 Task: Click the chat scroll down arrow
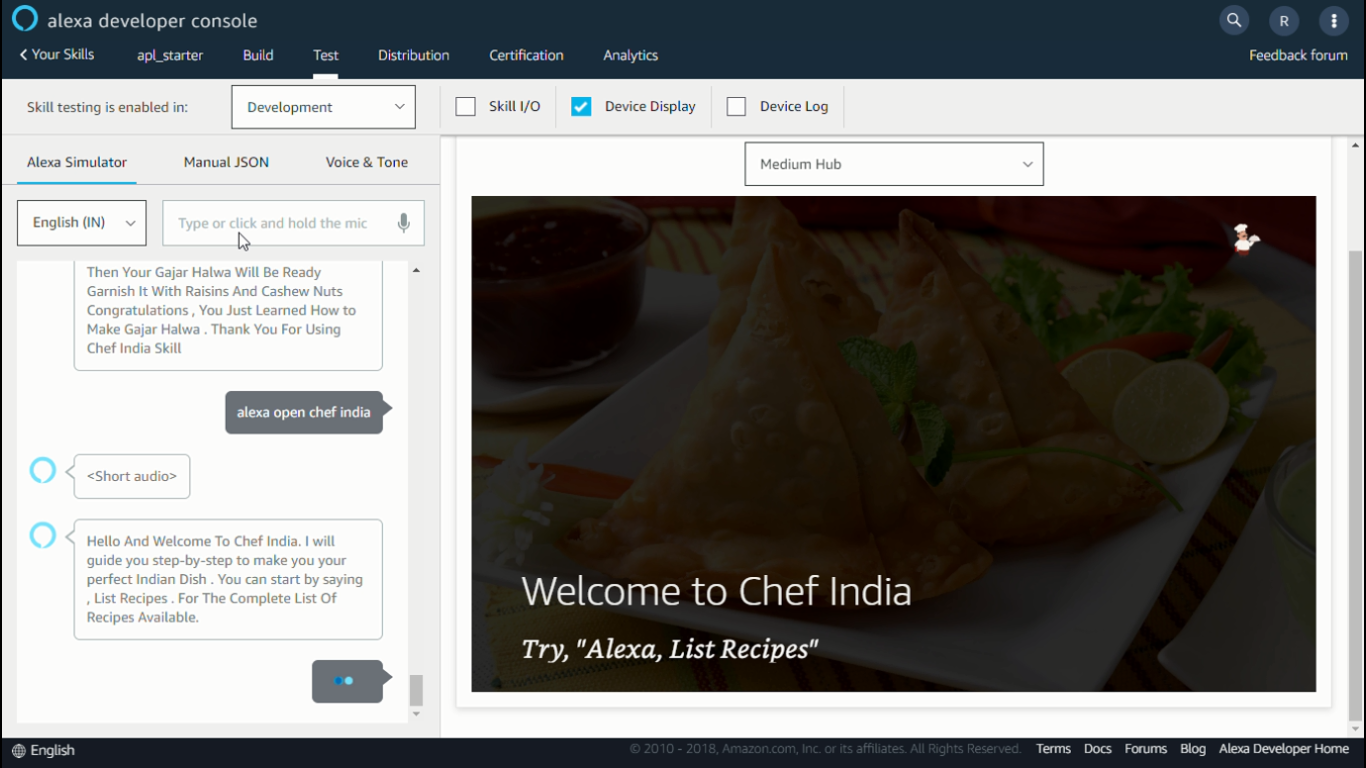pos(416,714)
